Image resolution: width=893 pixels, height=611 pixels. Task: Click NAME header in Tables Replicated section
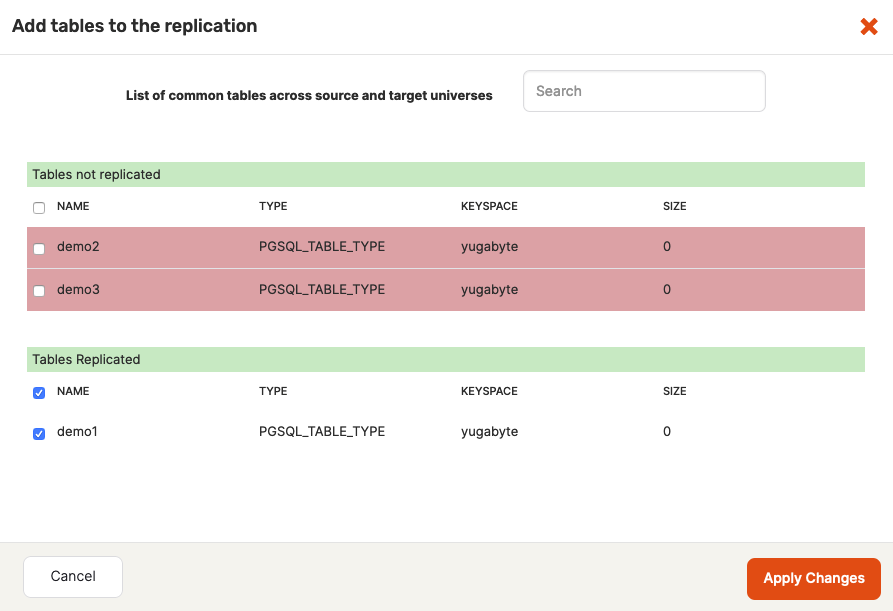pos(73,392)
